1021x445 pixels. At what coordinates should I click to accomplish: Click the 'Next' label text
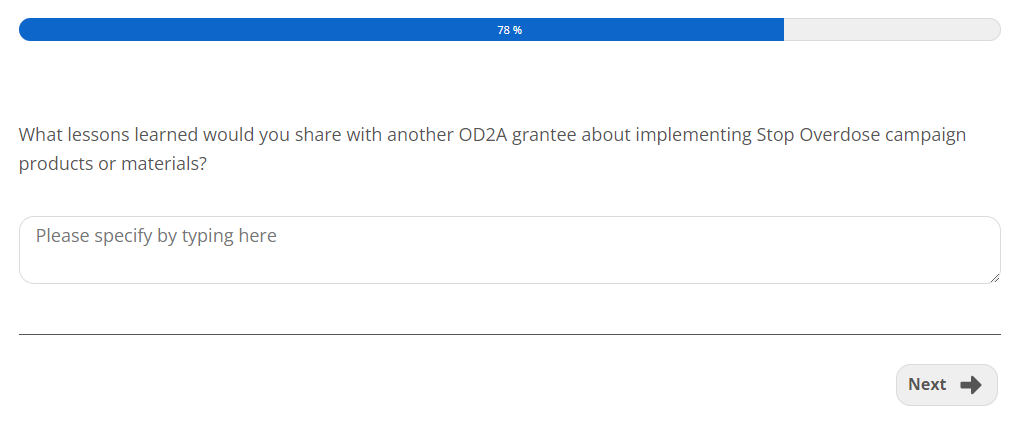(x=926, y=385)
